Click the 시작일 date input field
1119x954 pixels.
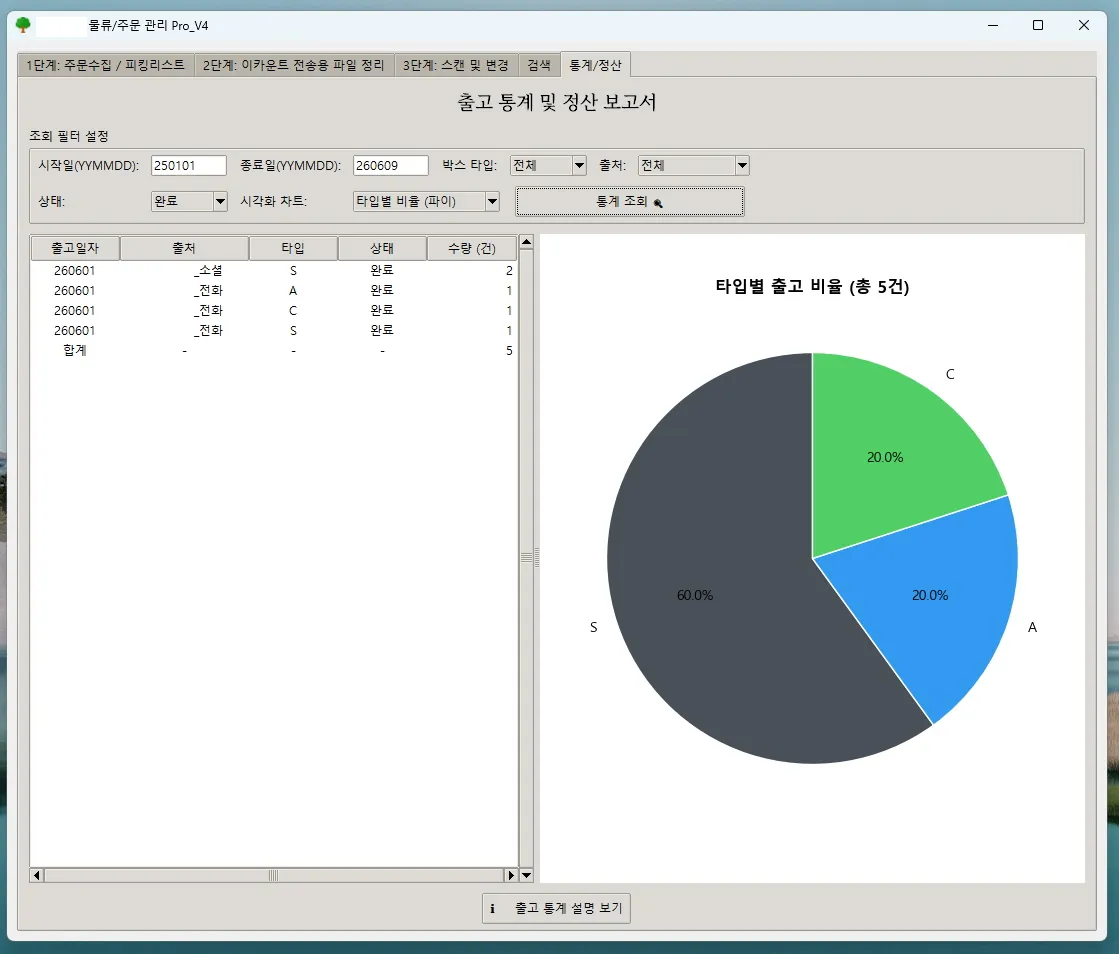coord(189,166)
